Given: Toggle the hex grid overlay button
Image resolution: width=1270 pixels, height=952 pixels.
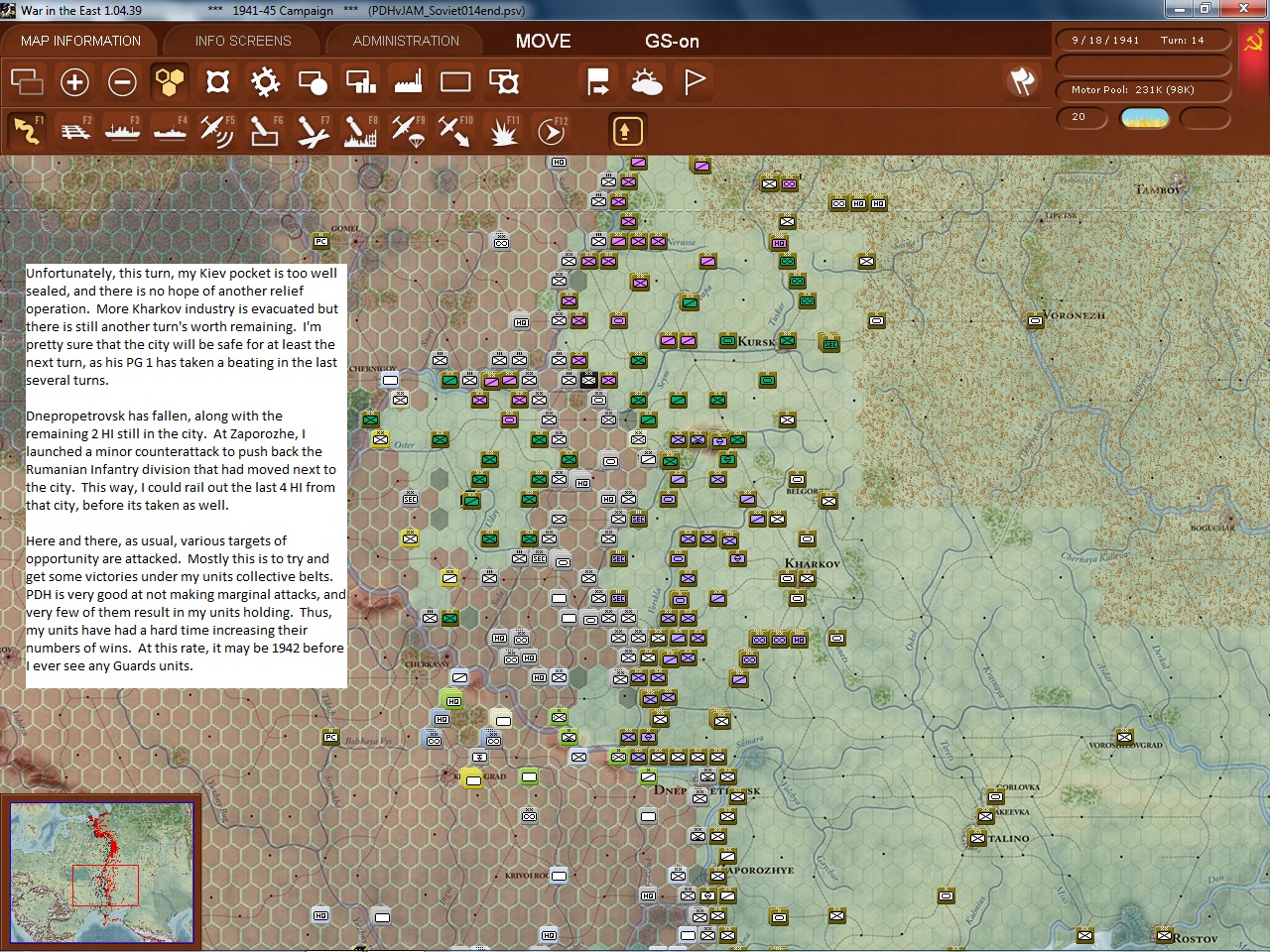Looking at the screenshot, I should pyautogui.click(x=170, y=81).
